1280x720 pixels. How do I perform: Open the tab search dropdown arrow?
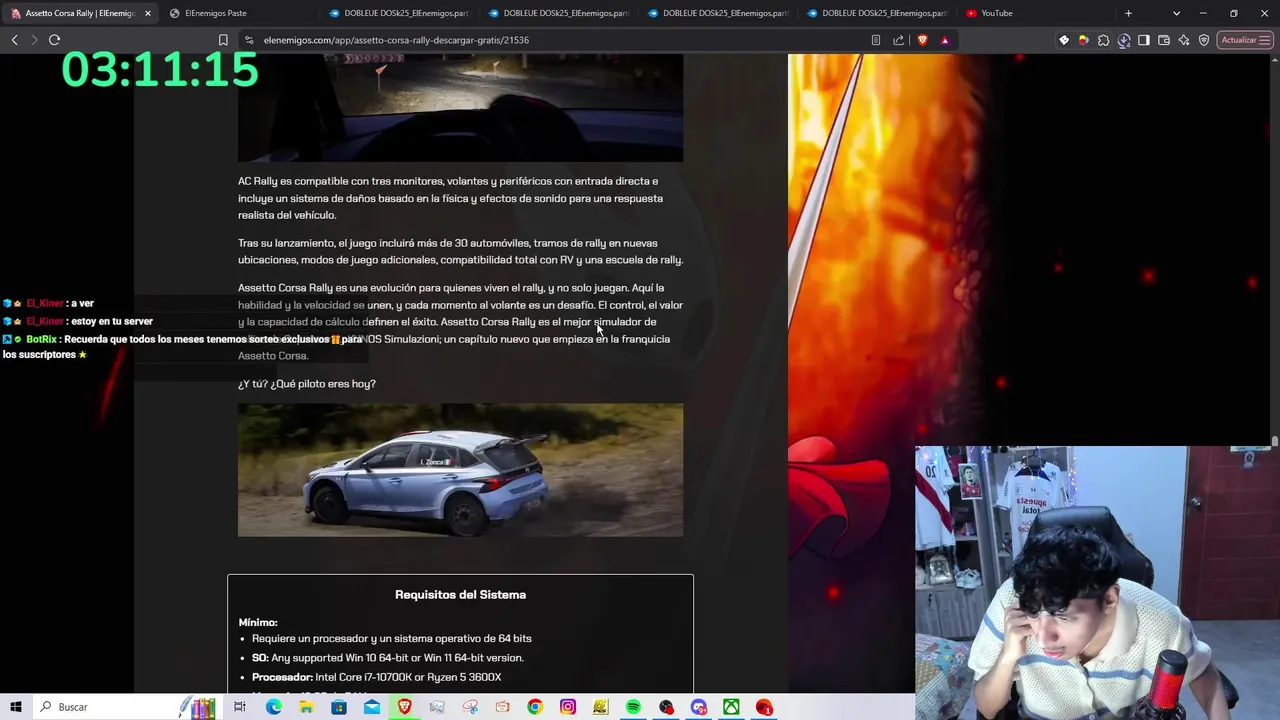click(x=1176, y=13)
